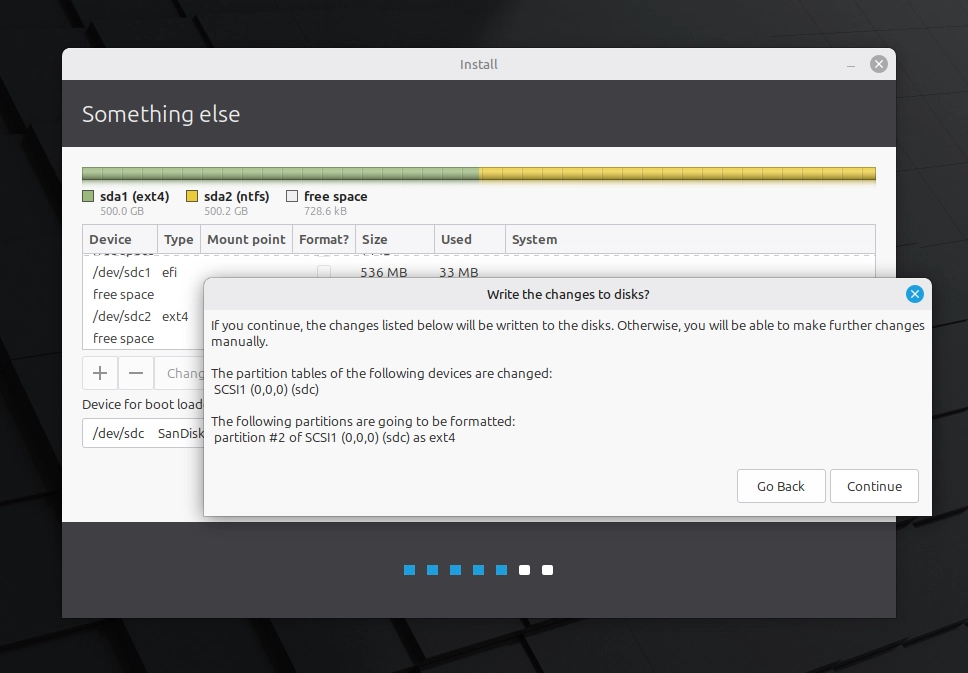Click the white free space legend square

click(292, 196)
